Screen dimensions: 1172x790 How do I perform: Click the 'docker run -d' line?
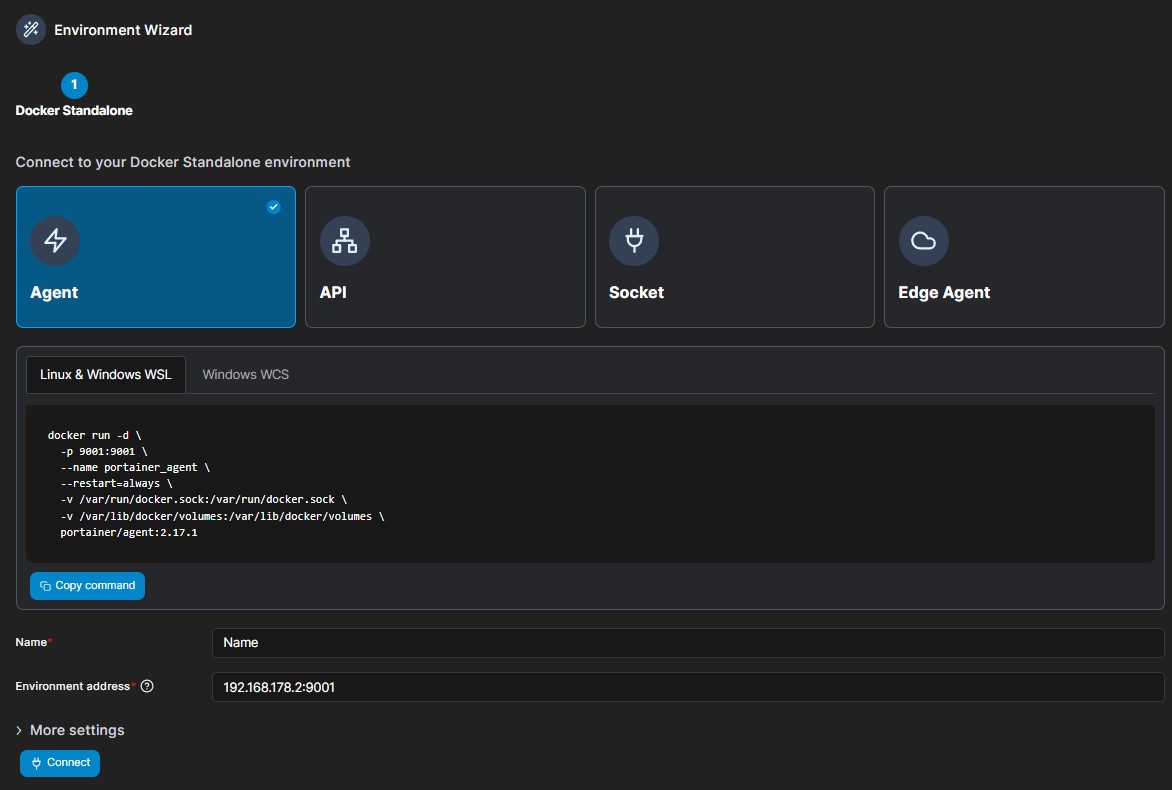tap(94, 435)
